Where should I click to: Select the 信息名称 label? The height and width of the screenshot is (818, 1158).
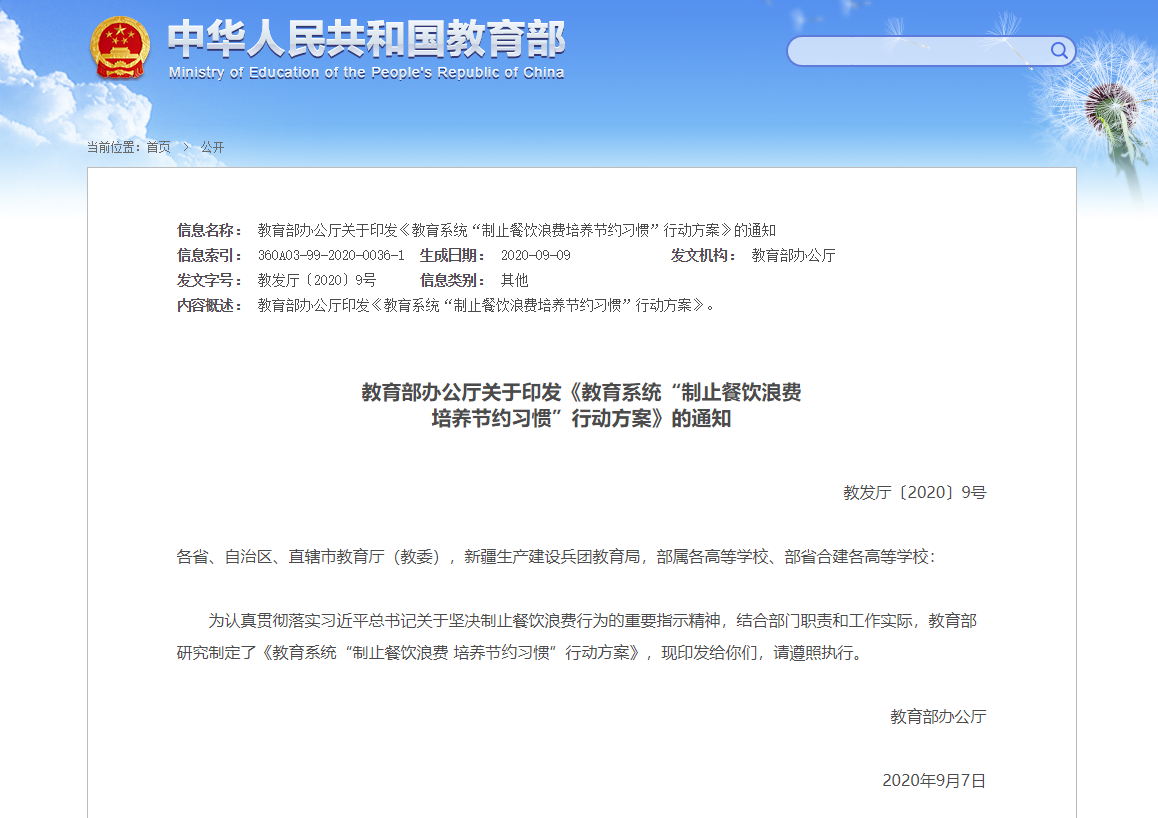(x=209, y=230)
